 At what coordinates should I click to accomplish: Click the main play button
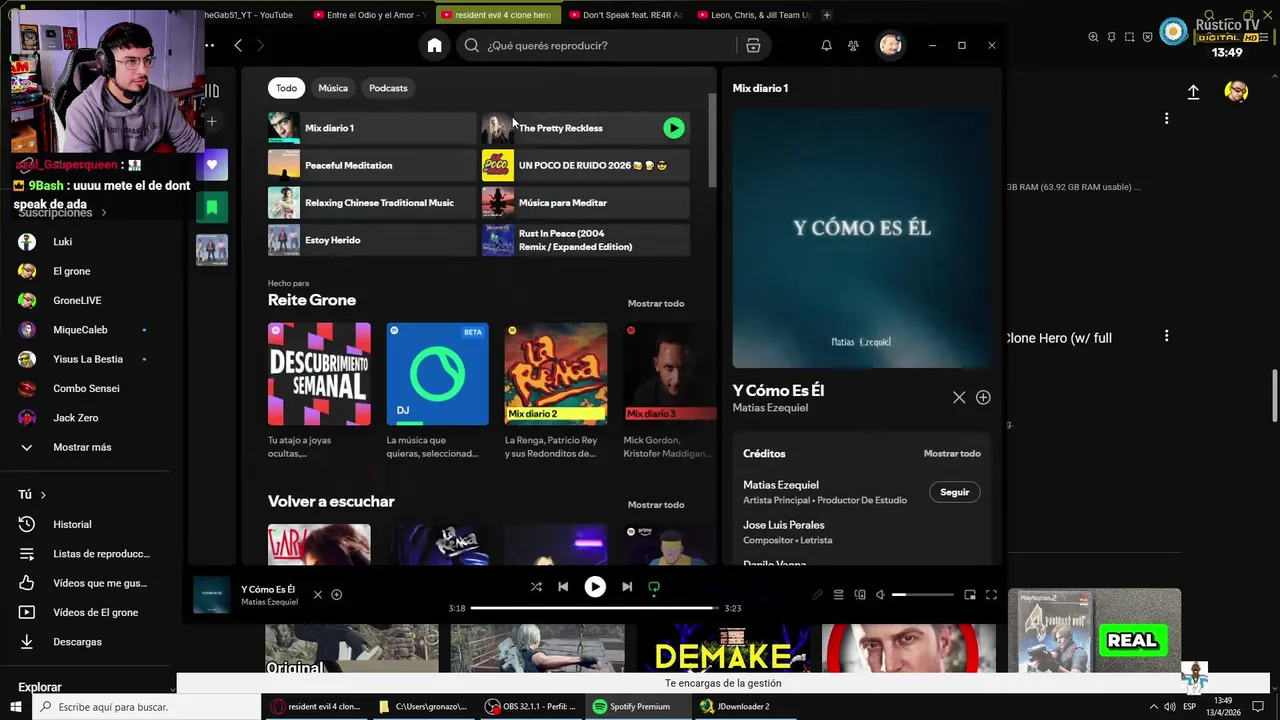pos(595,587)
